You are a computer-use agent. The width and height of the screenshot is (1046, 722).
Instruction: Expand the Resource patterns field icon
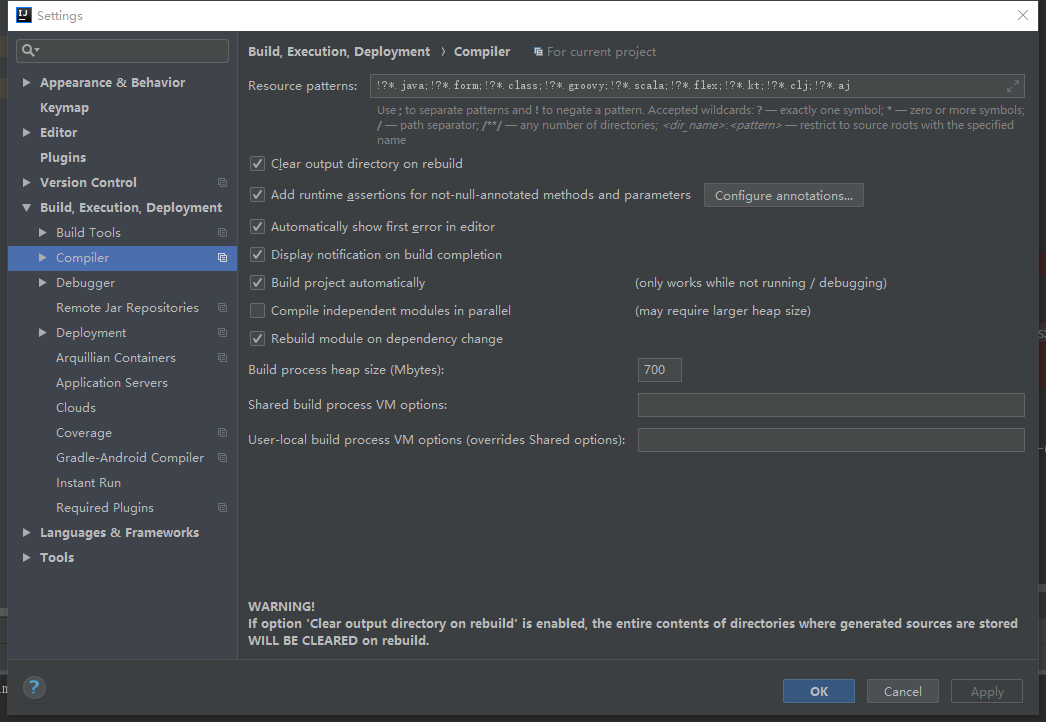pos(1012,86)
